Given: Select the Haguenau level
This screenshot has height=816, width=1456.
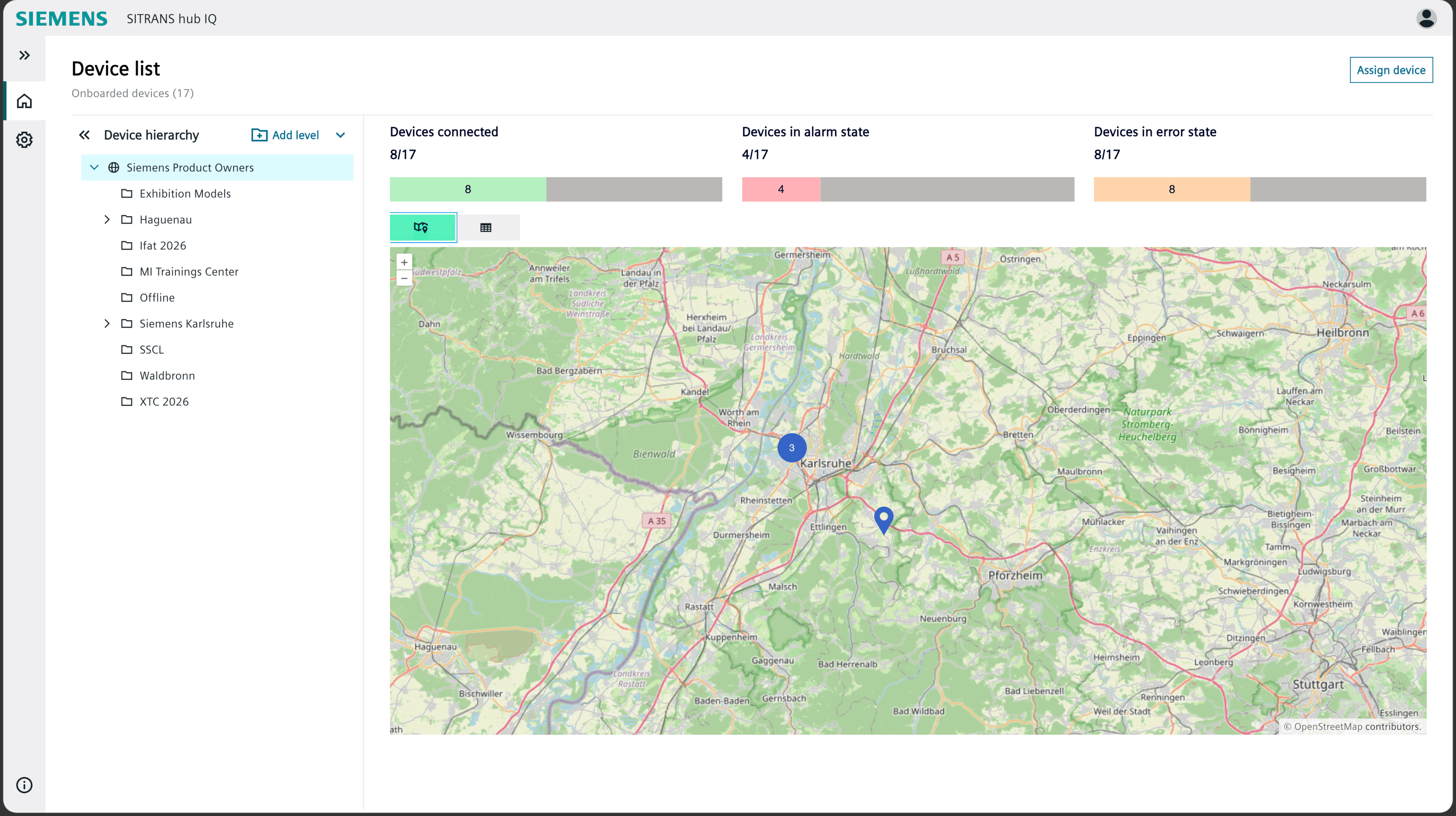Looking at the screenshot, I should pyautogui.click(x=165, y=220).
